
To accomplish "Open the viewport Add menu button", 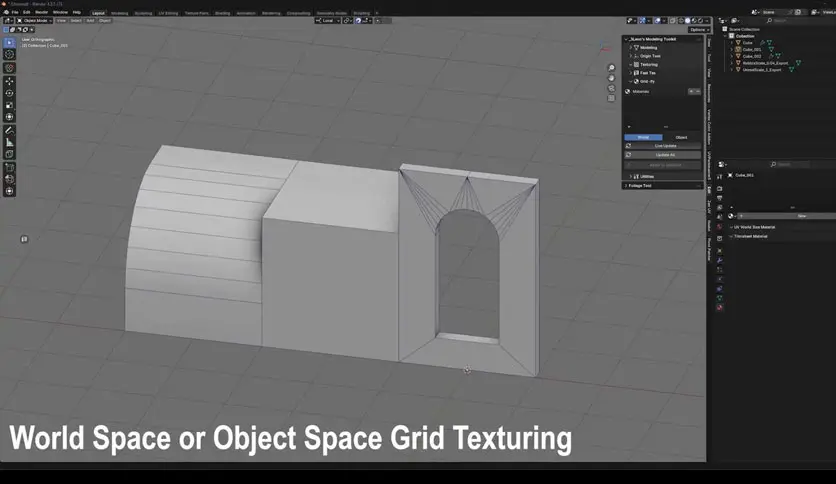I will (x=90, y=21).
